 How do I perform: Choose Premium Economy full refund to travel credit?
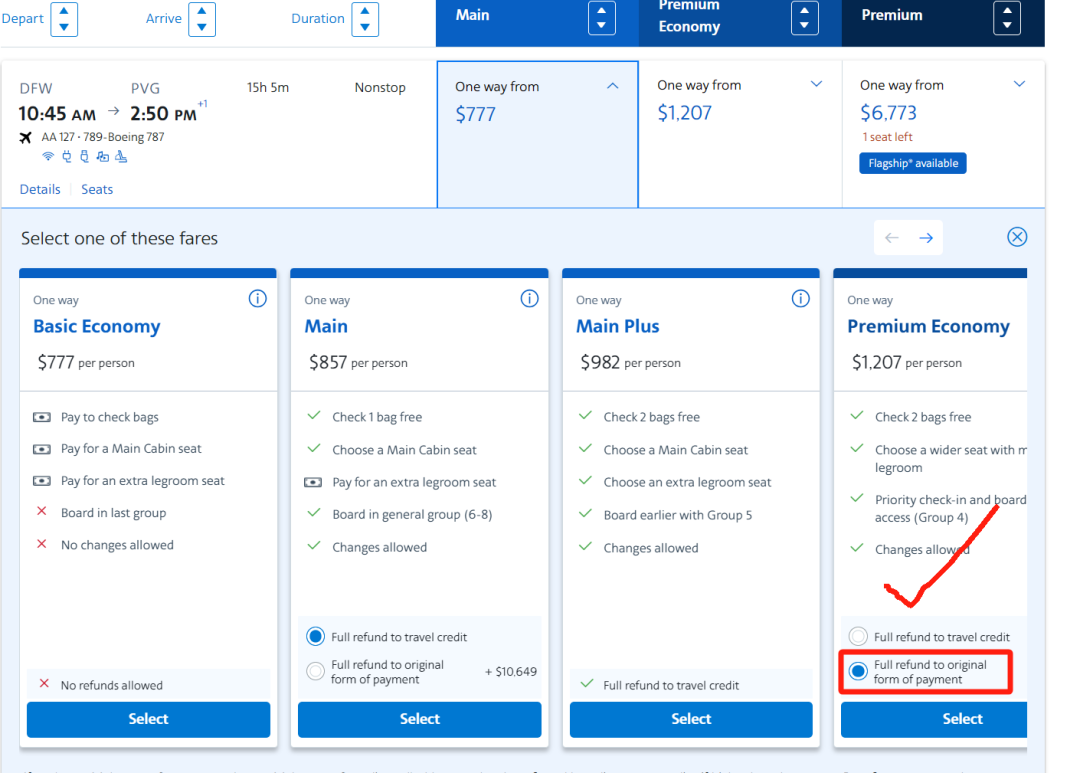[858, 637]
